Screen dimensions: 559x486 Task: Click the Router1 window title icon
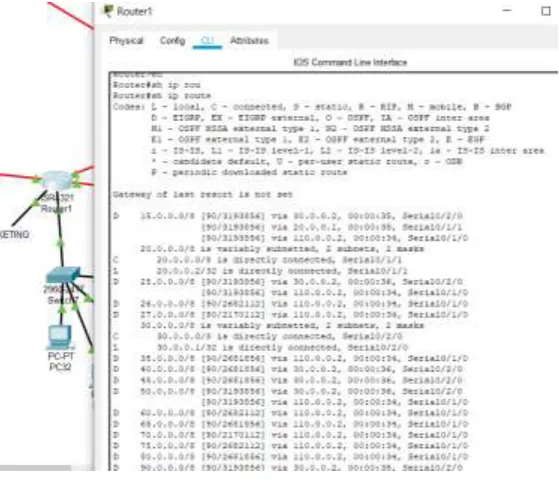108,11
